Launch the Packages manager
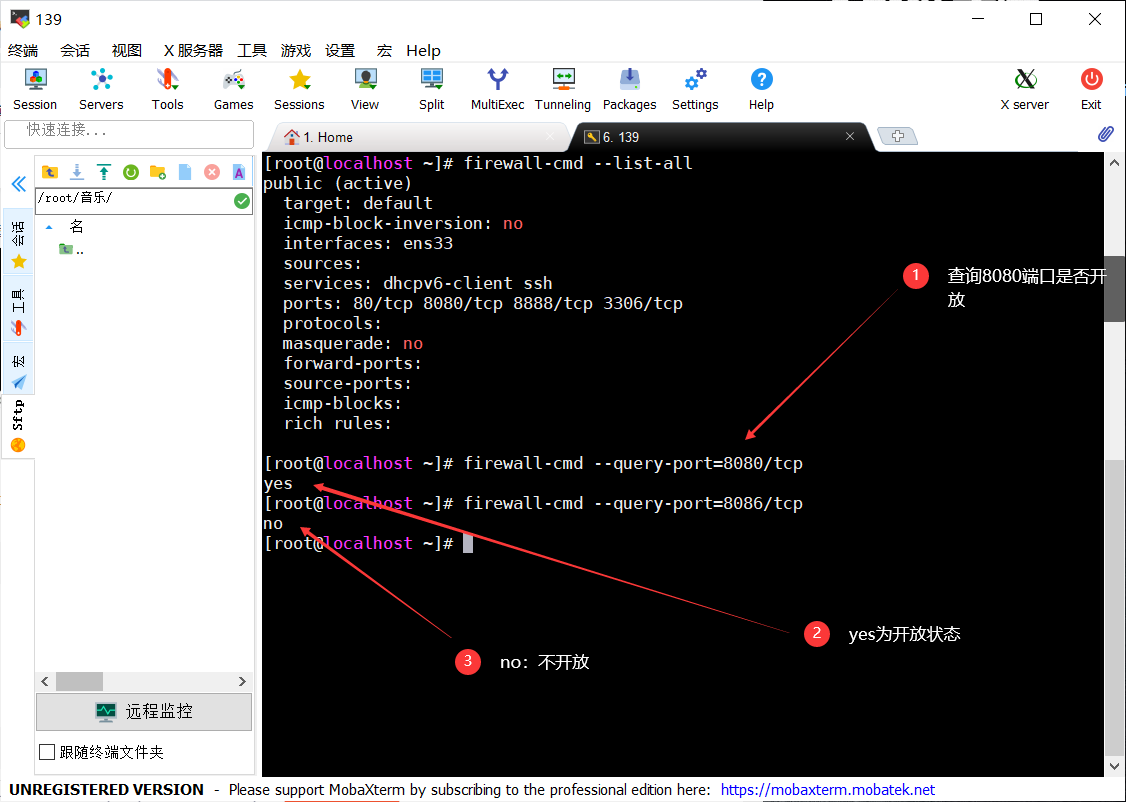This screenshot has height=802, width=1126. (x=629, y=88)
